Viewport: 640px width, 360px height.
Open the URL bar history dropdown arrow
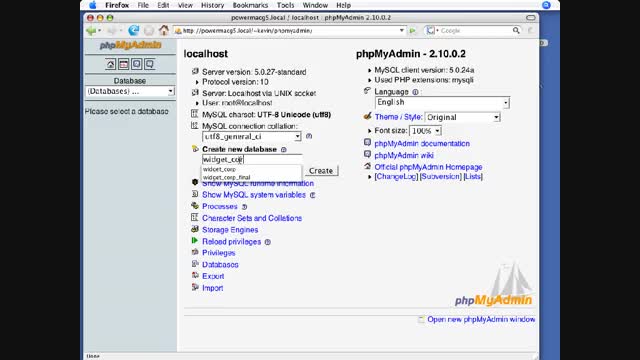[x=402, y=31]
